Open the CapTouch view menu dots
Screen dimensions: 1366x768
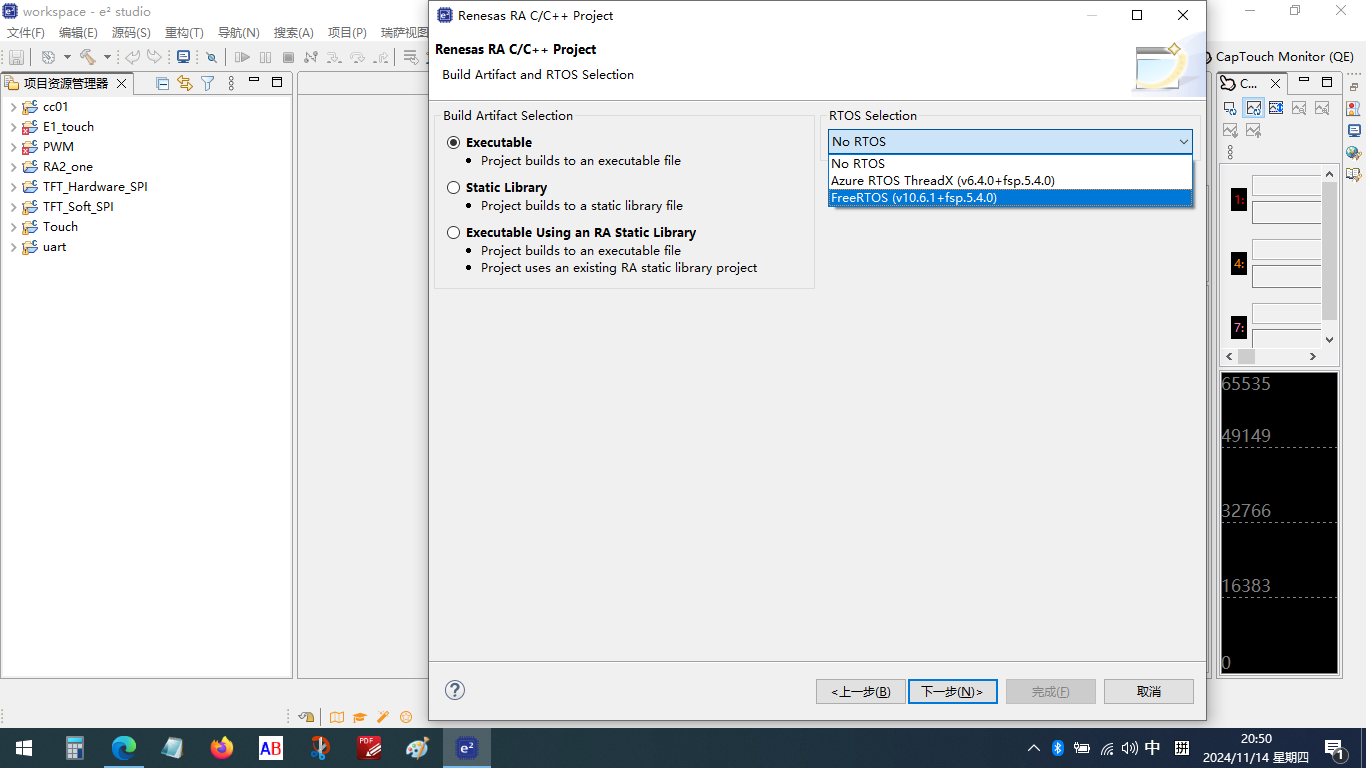pyautogui.click(x=1230, y=152)
